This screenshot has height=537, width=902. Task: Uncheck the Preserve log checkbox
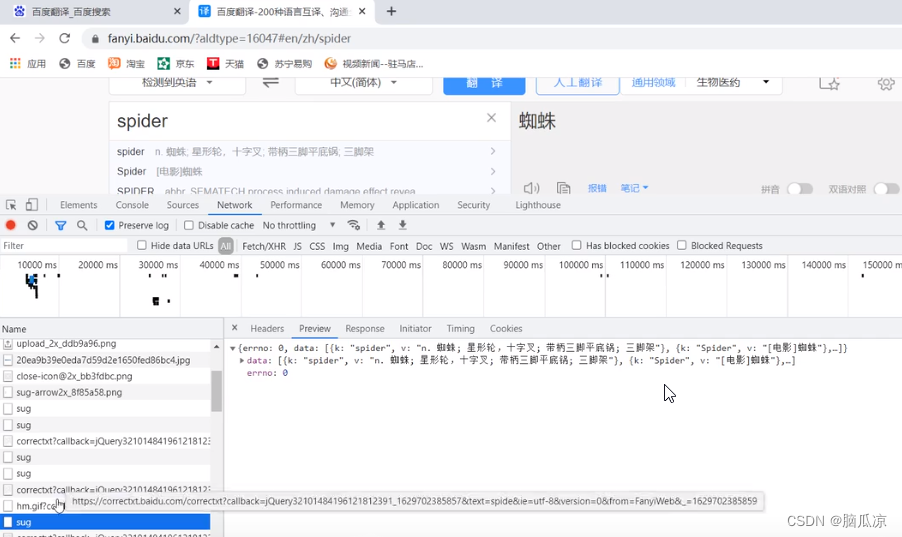pos(109,225)
